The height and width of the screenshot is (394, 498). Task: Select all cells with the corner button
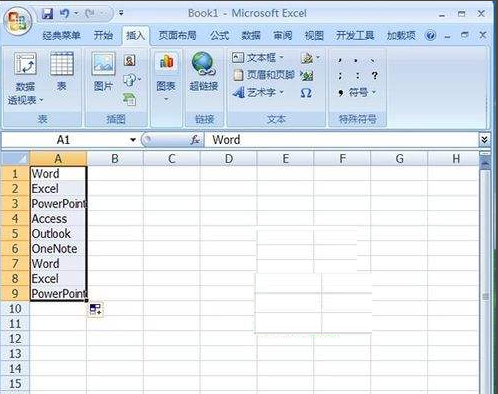15,159
